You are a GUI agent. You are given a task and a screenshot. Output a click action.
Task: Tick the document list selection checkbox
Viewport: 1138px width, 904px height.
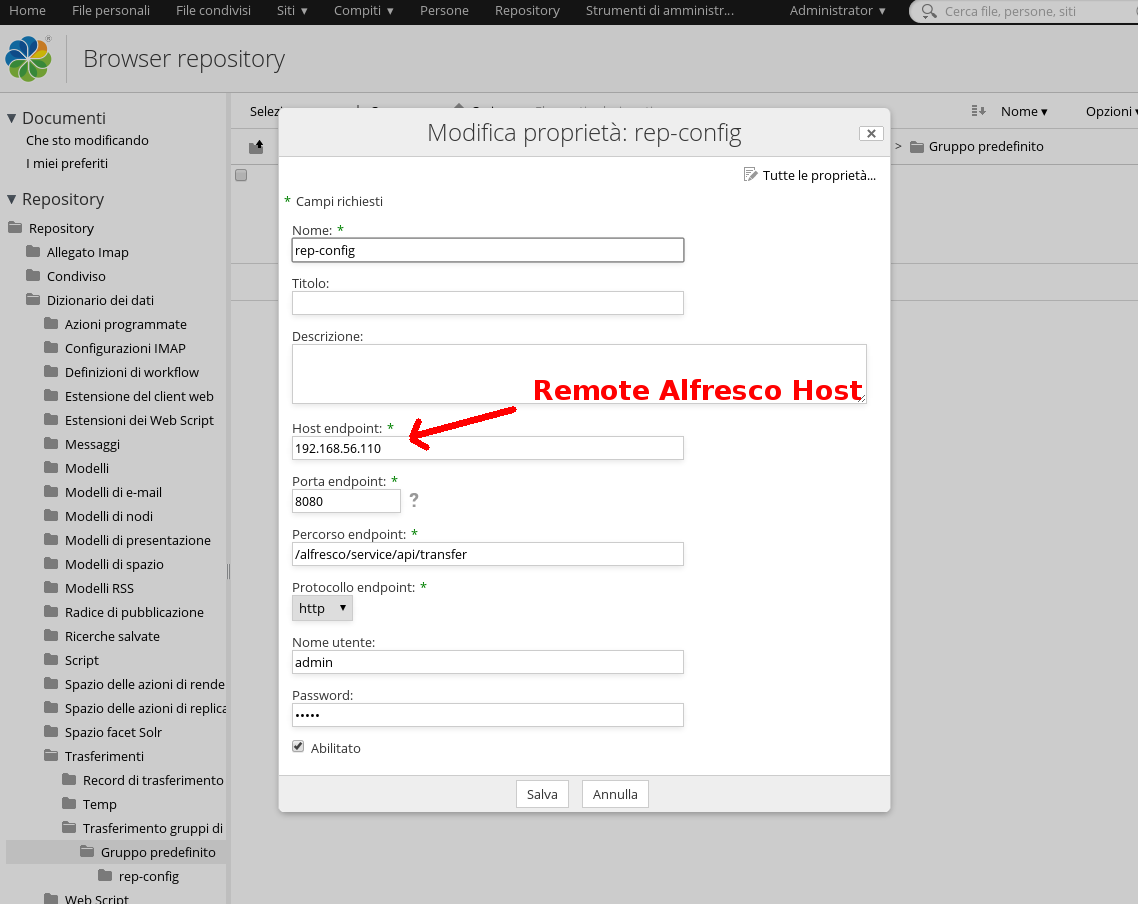(241, 176)
